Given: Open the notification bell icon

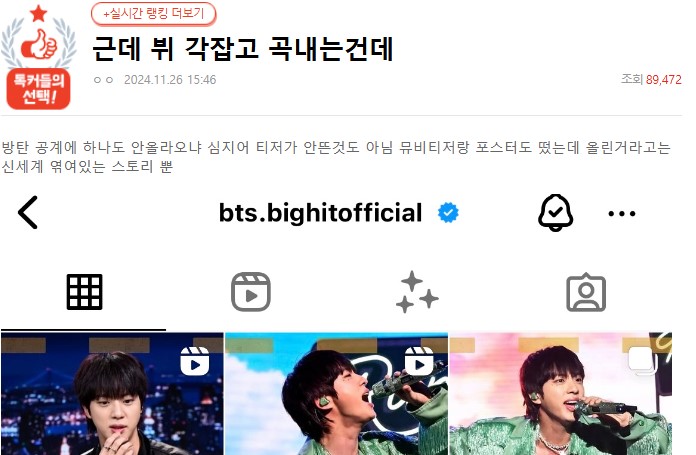Looking at the screenshot, I should 555,213.
